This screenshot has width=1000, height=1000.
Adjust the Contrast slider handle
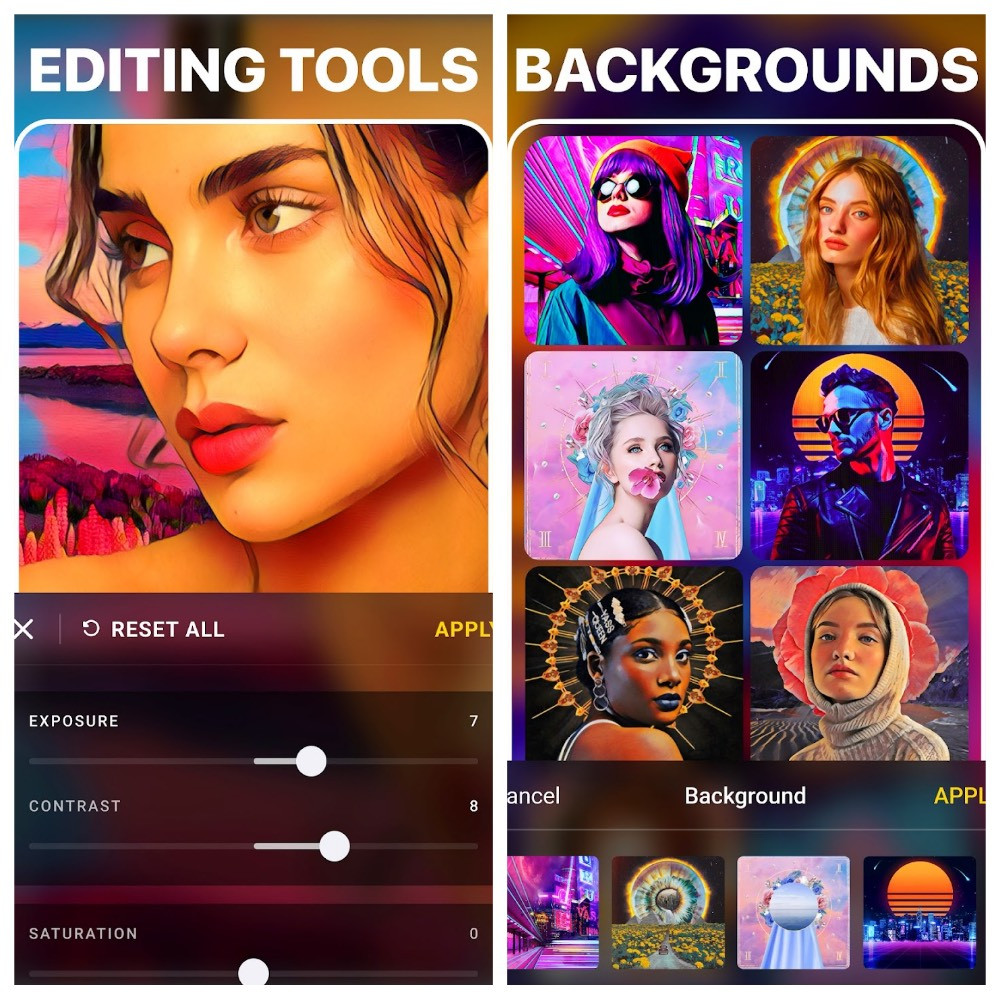pyautogui.click(x=334, y=846)
